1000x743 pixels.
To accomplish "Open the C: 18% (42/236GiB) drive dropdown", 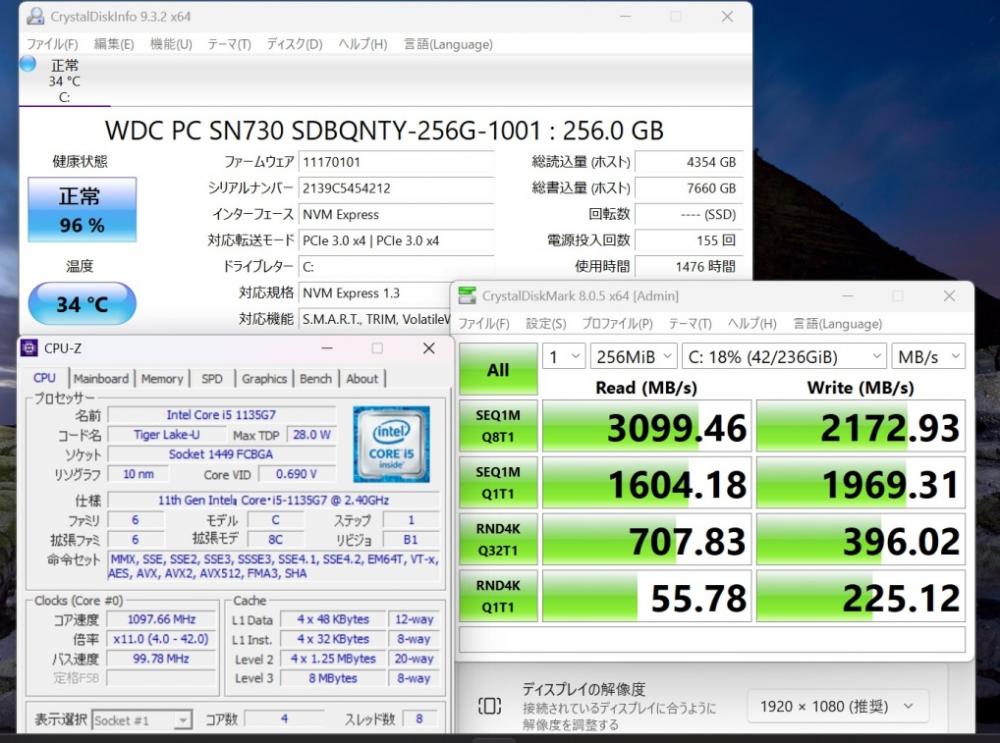I will (784, 357).
